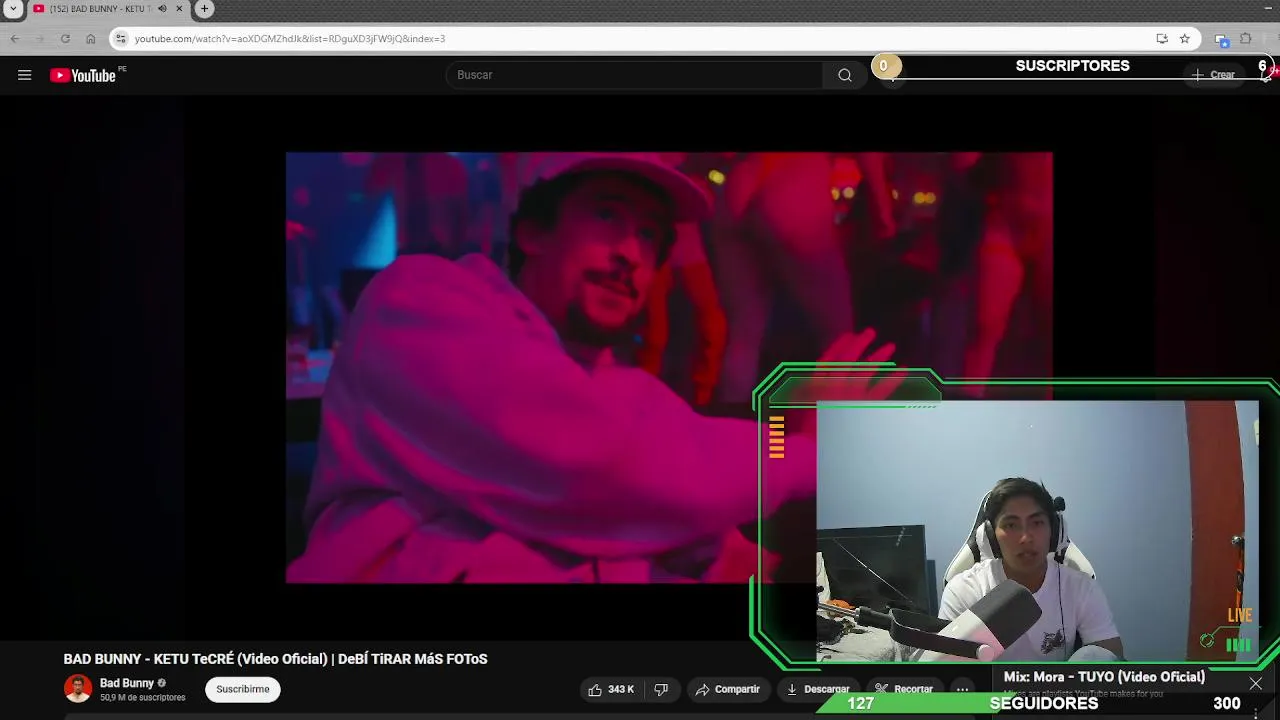Click the Descargar download button
This screenshot has width=1280, height=720.
(818, 689)
